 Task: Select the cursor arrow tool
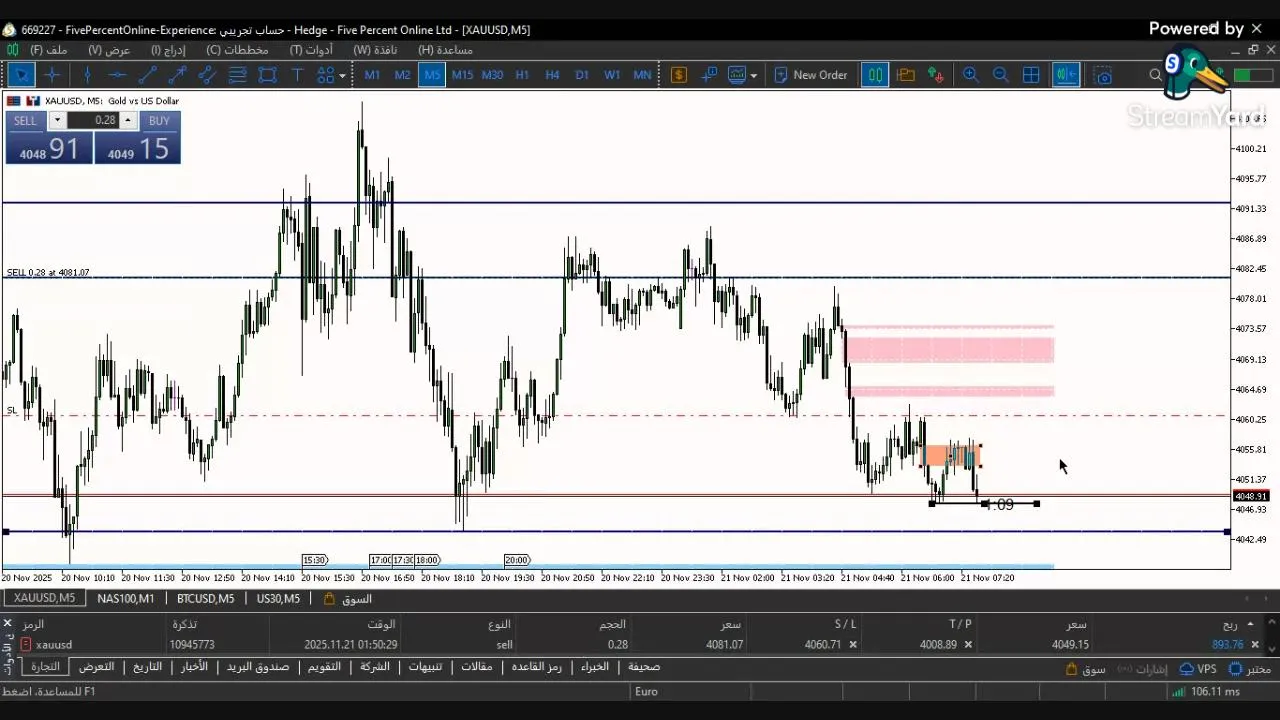[x=21, y=75]
